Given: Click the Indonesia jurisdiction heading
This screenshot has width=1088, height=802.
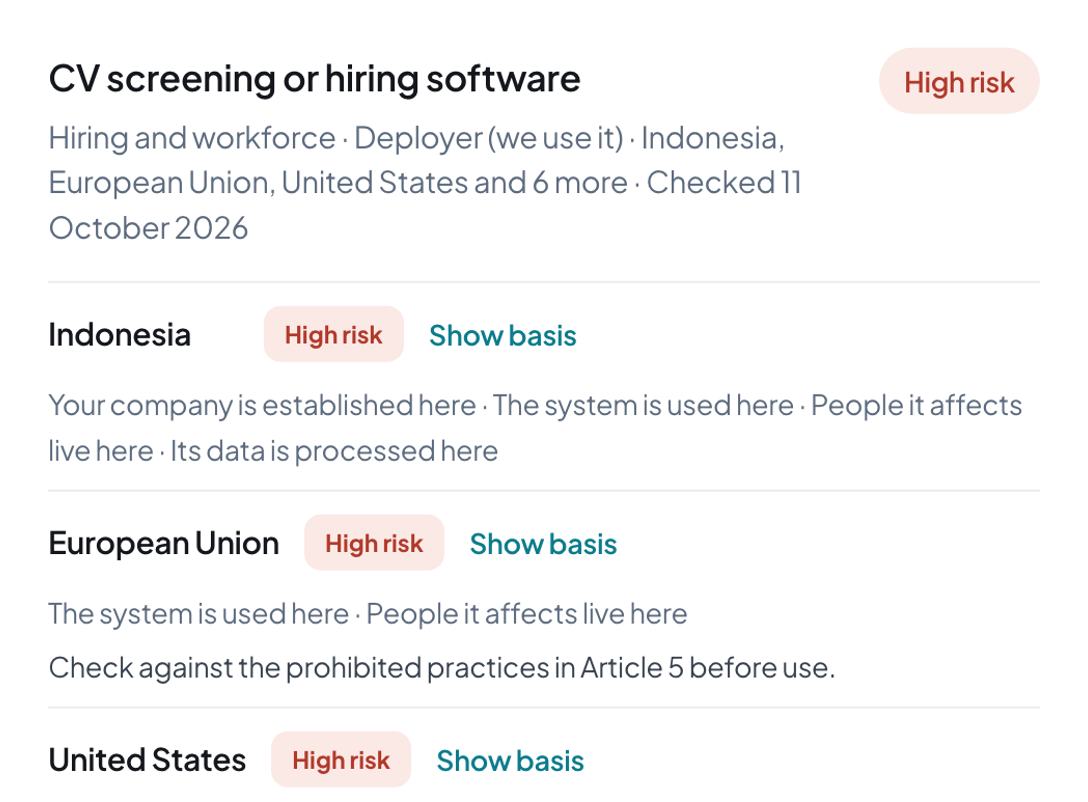Looking at the screenshot, I should [x=119, y=335].
